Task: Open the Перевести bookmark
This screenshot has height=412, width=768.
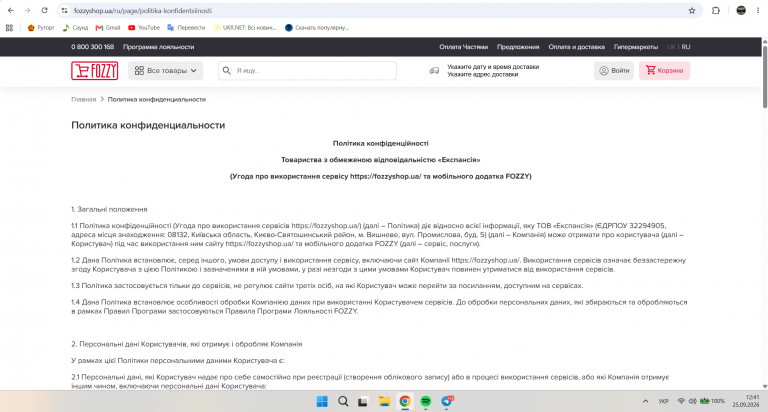Action: coord(186,28)
